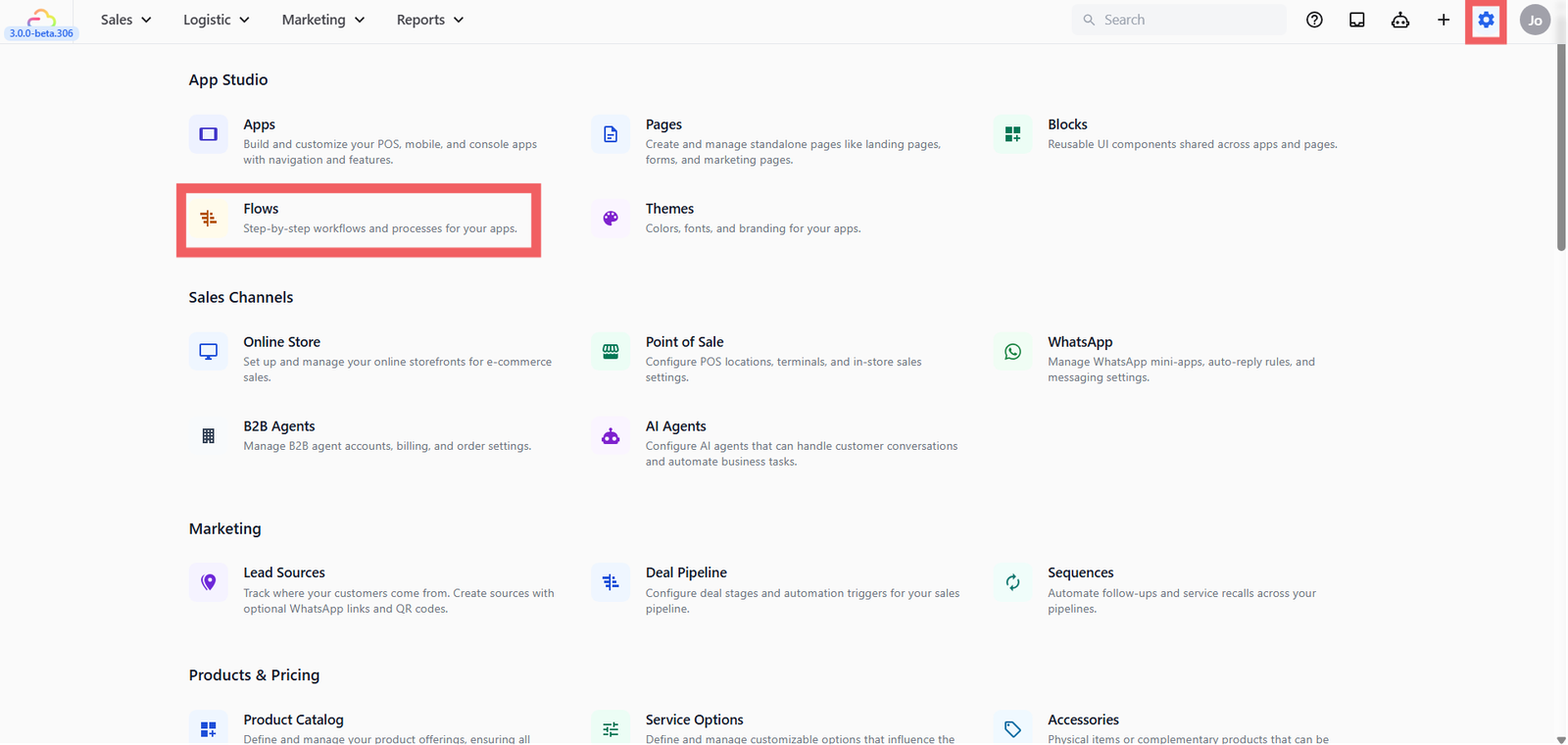This screenshot has width=1568, height=745.
Task: Open the inbox tray icon
Action: pyautogui.click(x=1357, y=20)
